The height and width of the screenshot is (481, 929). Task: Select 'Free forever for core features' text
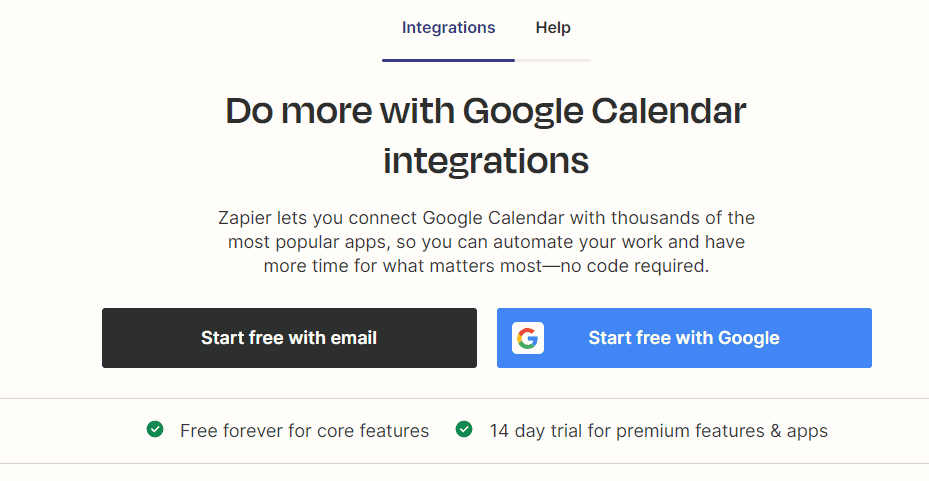pos(304,431)
